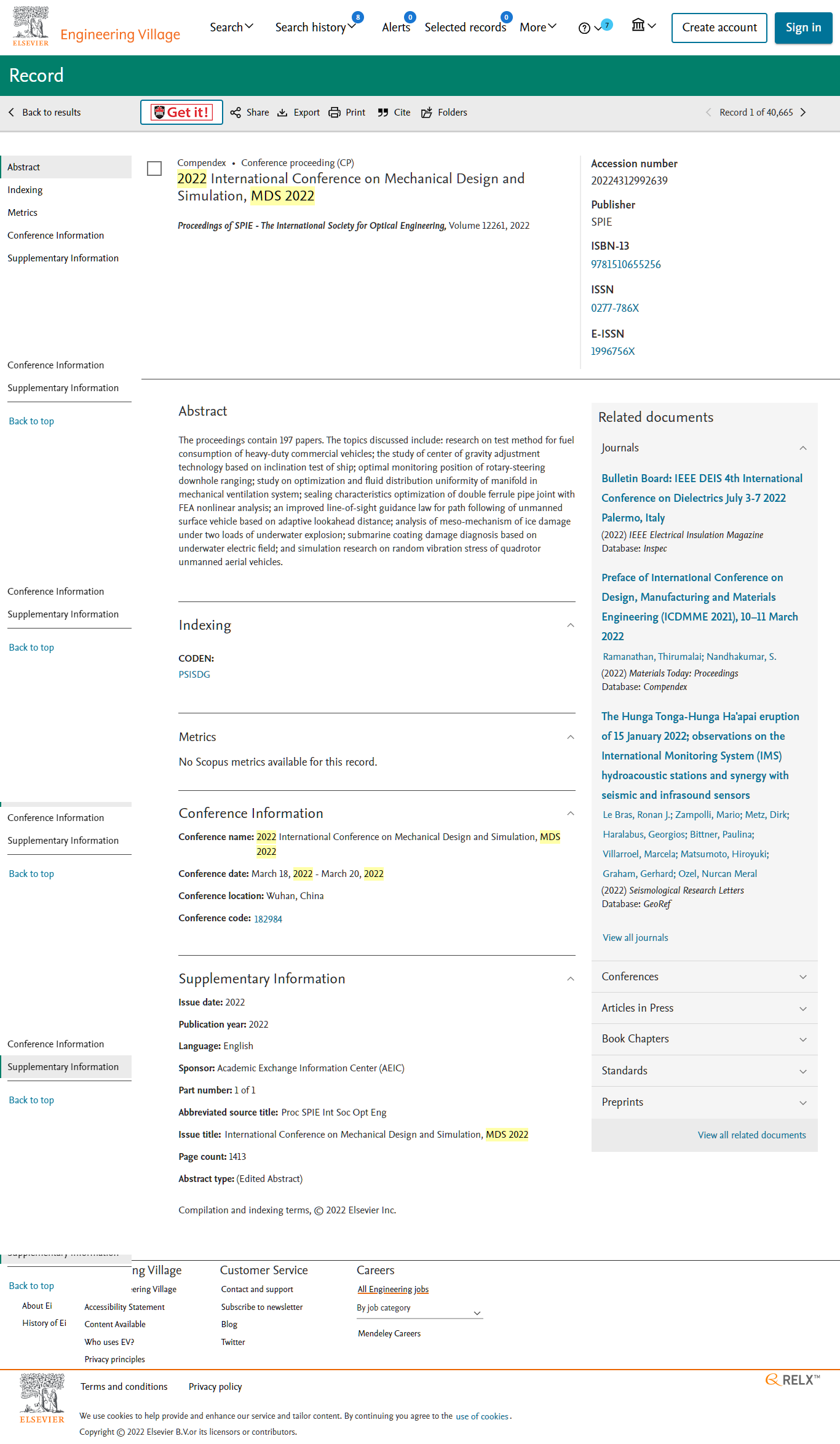Click the Share icon
Image resolution: width=840 pixels, height=1444 pixels.
(x=236, y=113)
